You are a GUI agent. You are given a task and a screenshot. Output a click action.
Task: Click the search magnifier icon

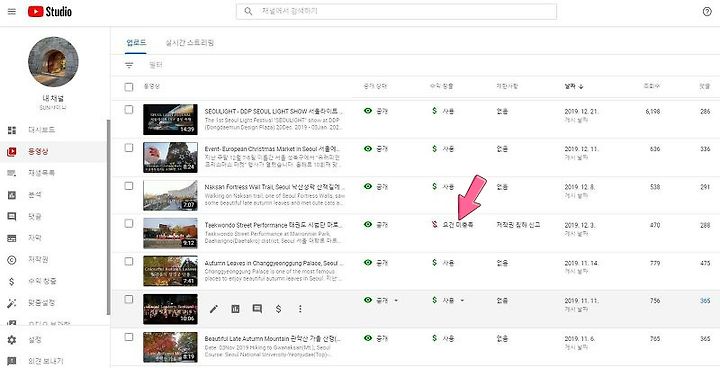click(248, 11)
